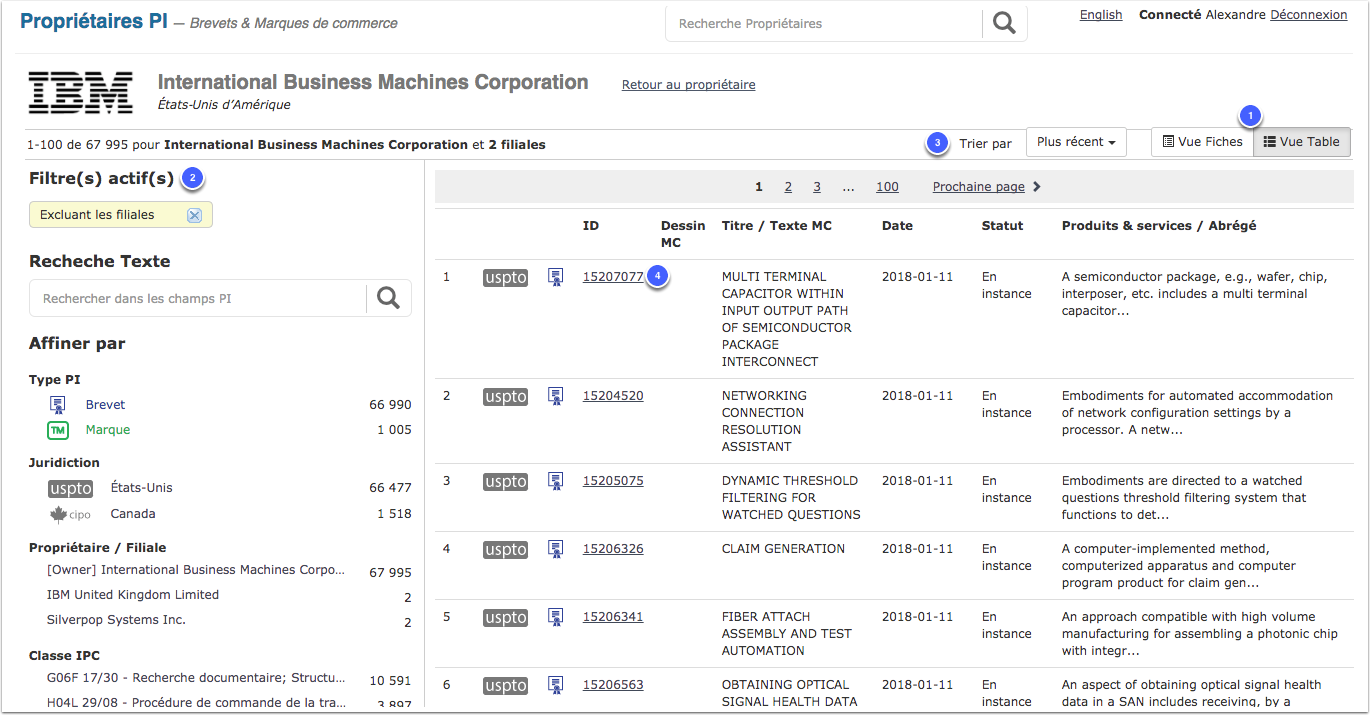Screen dimensions: 1370x715
Task: Click title 'DYNAMIC THRESHOLD FILTERING FOR WATCHED QUESTIONS'
Action: (x=791, y=498)
